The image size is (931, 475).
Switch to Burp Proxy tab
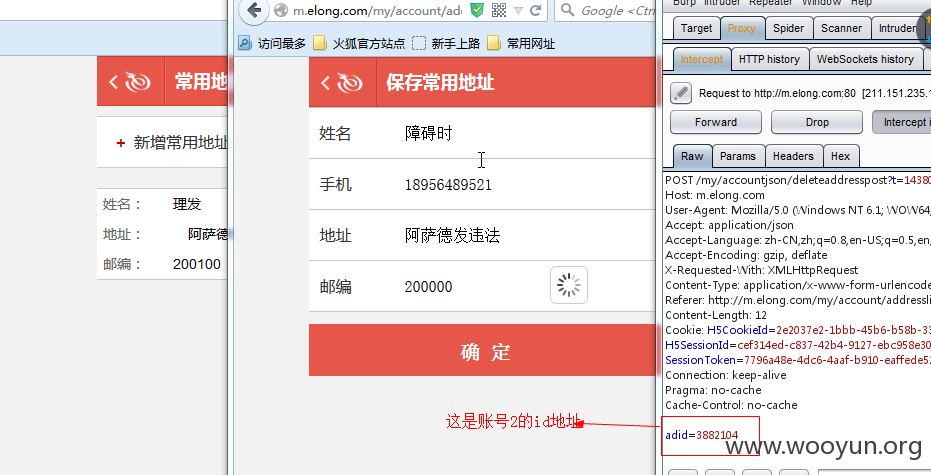(x=741, y=28)
